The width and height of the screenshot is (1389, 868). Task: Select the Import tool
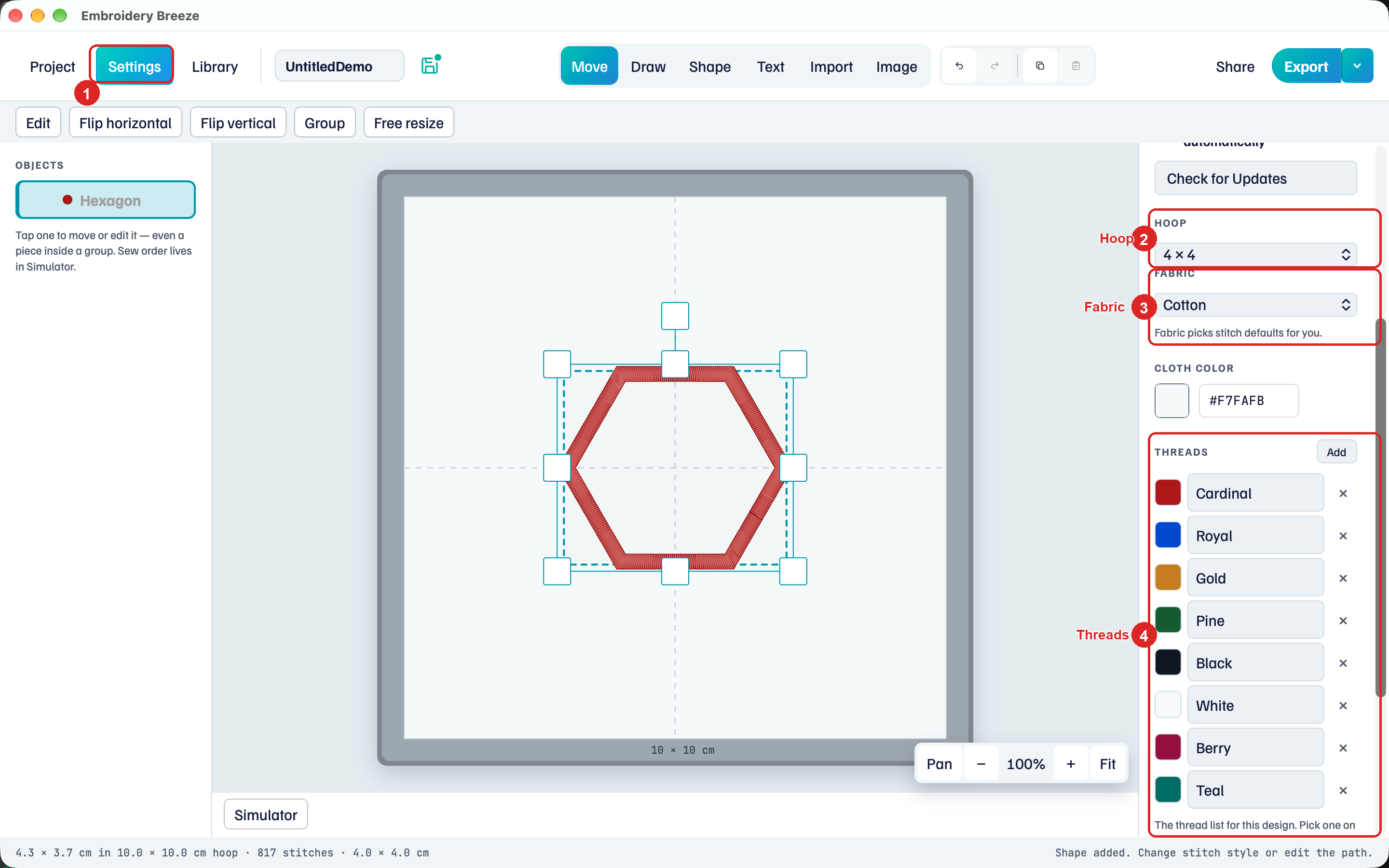pyautogui.click(x=831, y=67)
